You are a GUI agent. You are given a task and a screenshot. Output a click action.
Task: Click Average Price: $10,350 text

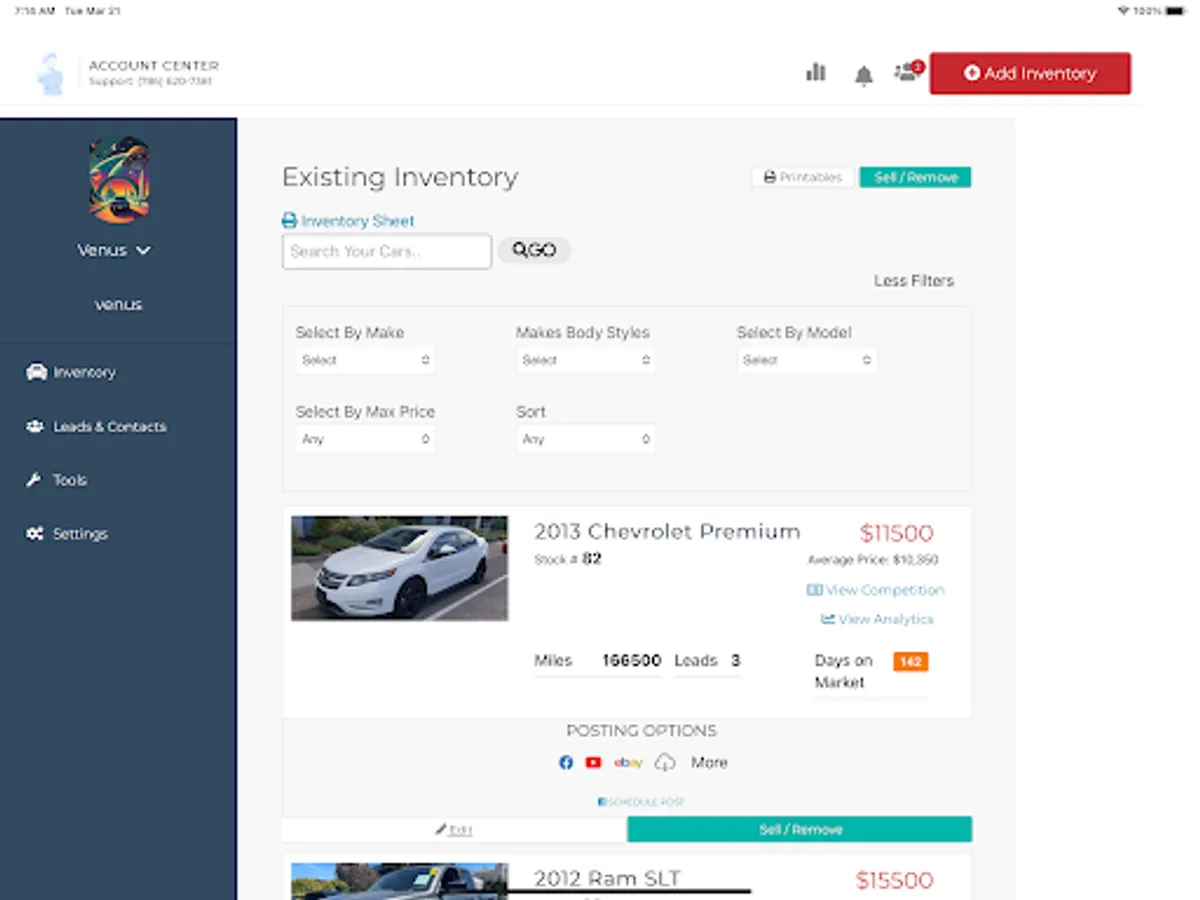[x=873, y=560]
